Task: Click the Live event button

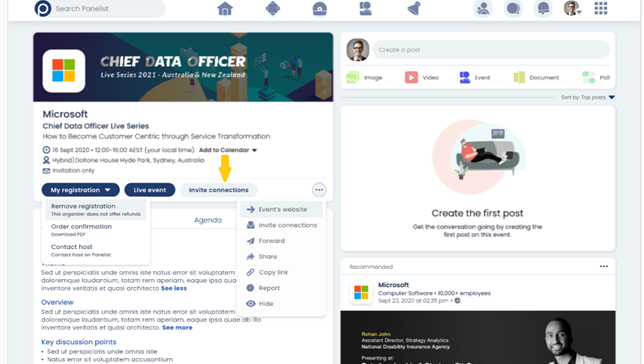Action: click(x=150, y=190)
